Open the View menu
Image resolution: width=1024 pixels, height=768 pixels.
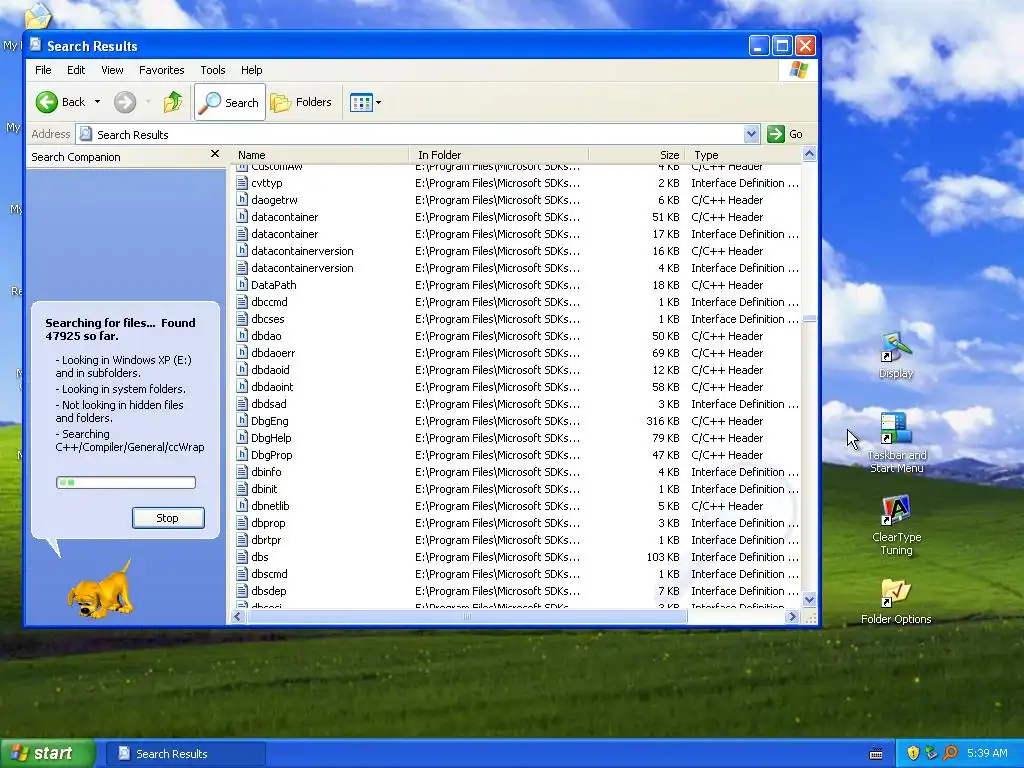point(112,70)
